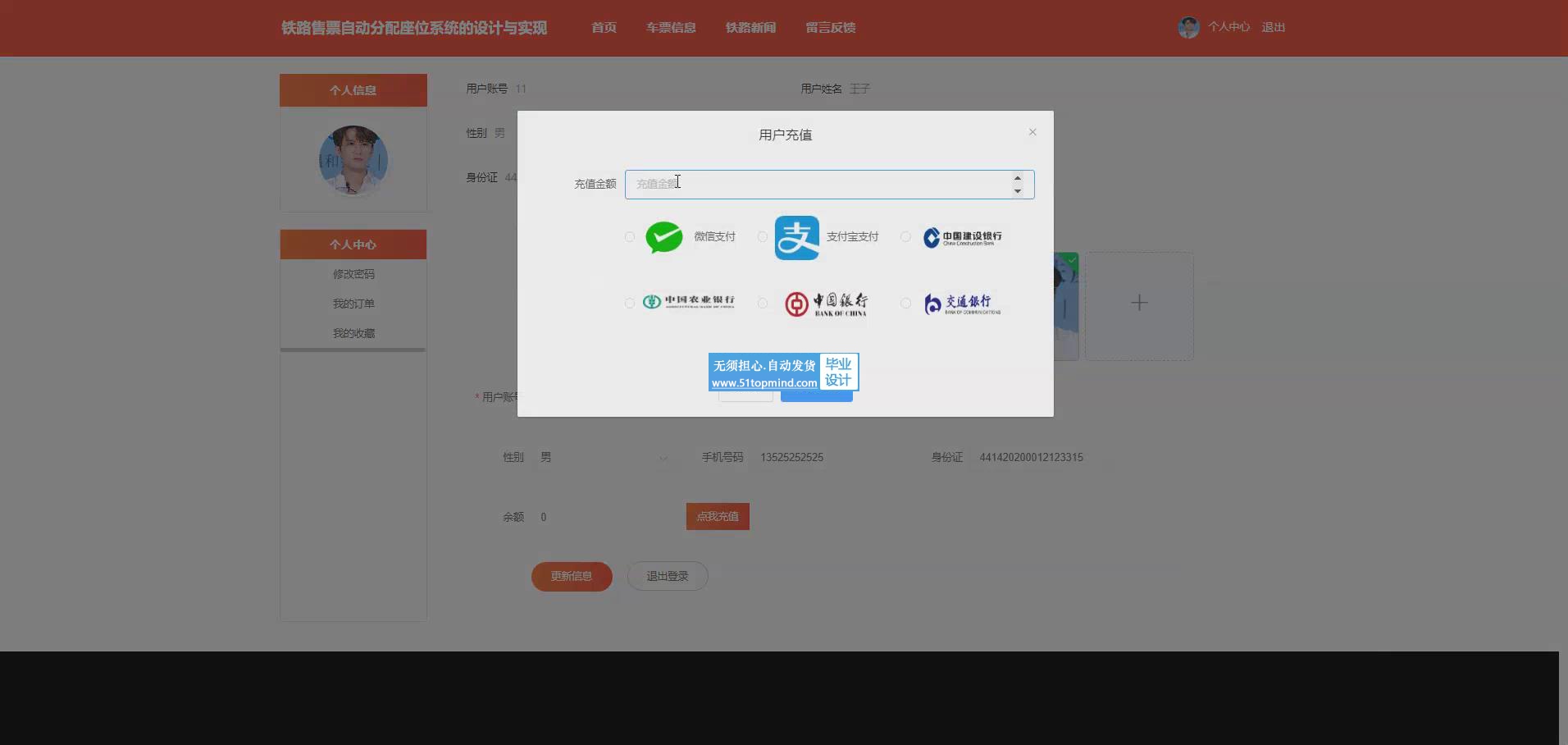Click the 退出登录 button
This screenshot has height=745, width=1568.
pyautogui.click(x=668, y=576)
